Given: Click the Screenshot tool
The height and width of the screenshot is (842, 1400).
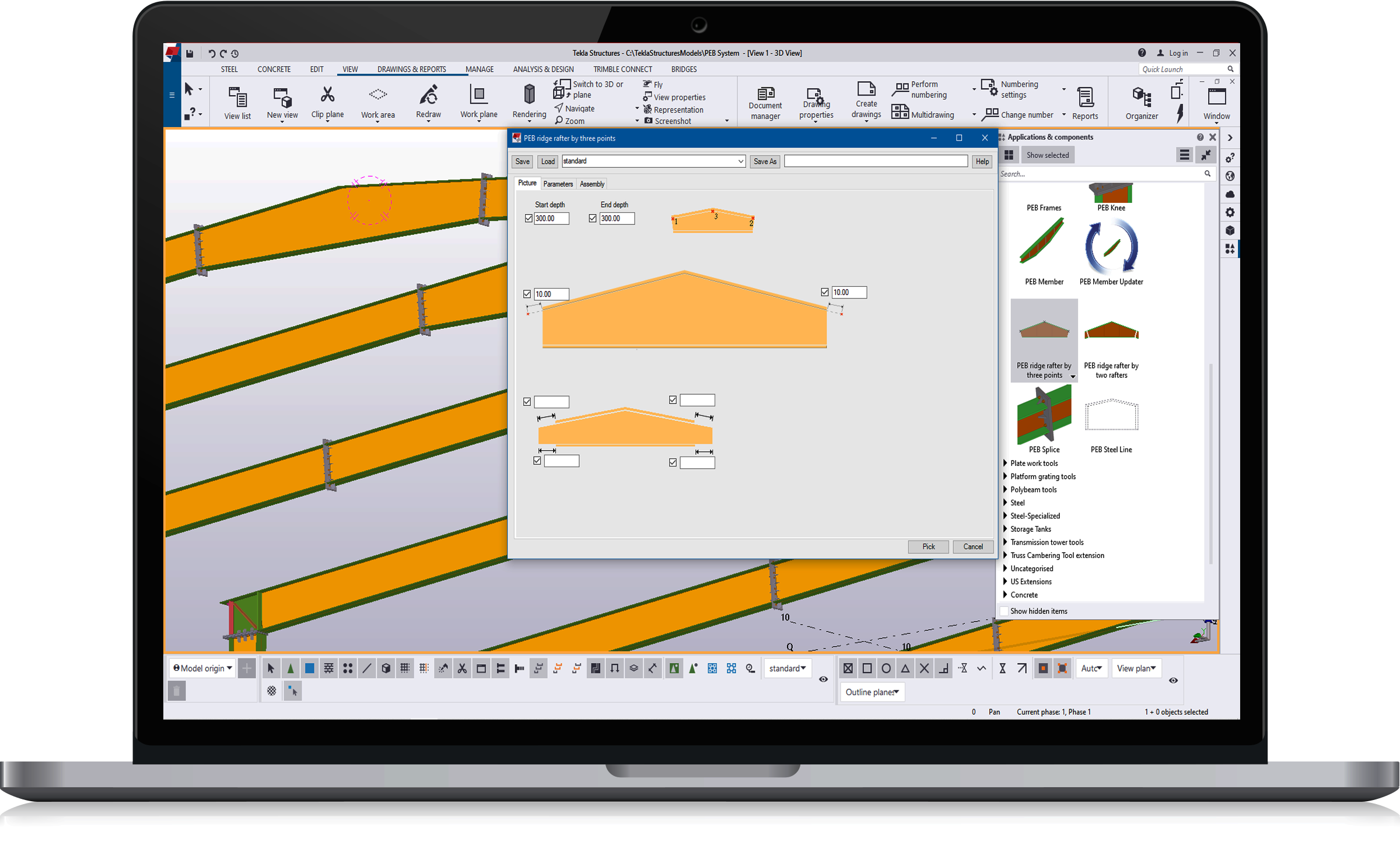Looking at the screenshot, I should pos(667,121).
